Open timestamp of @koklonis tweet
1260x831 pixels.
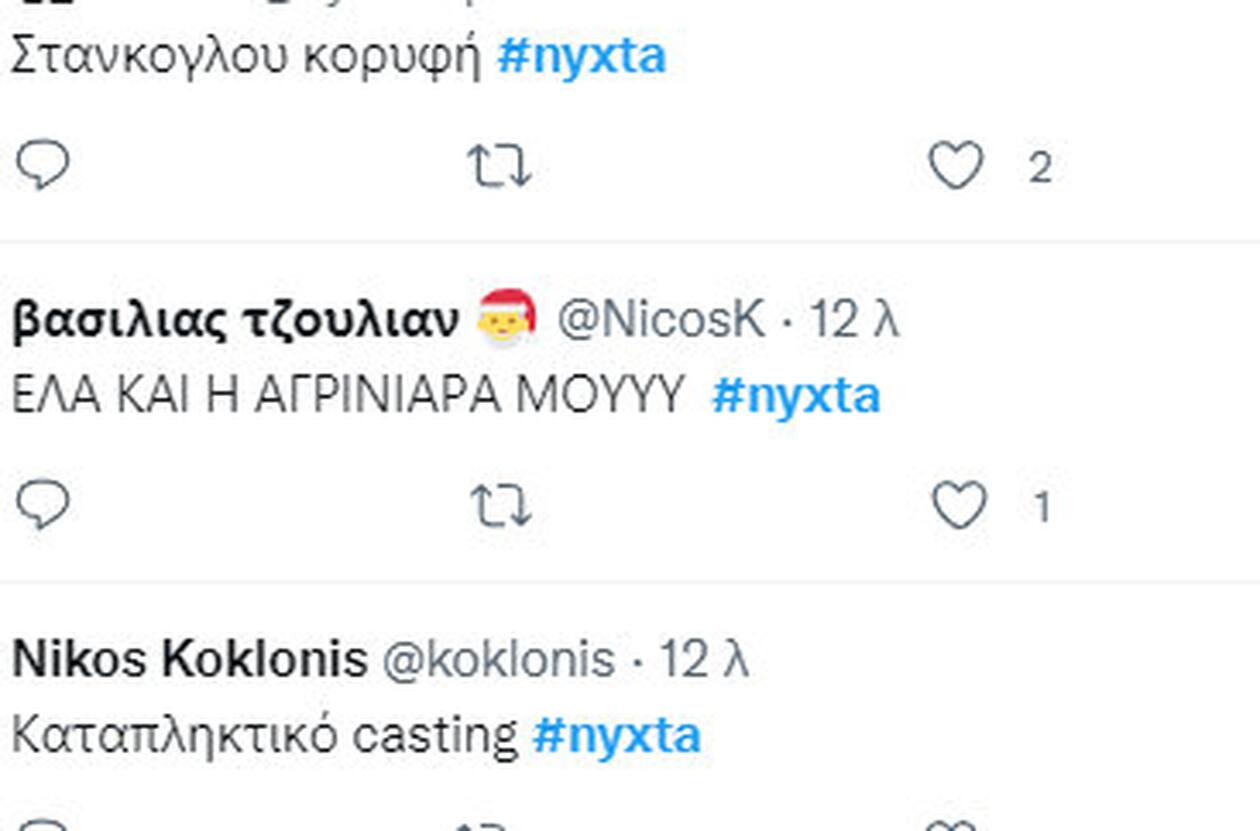[704, 660]
